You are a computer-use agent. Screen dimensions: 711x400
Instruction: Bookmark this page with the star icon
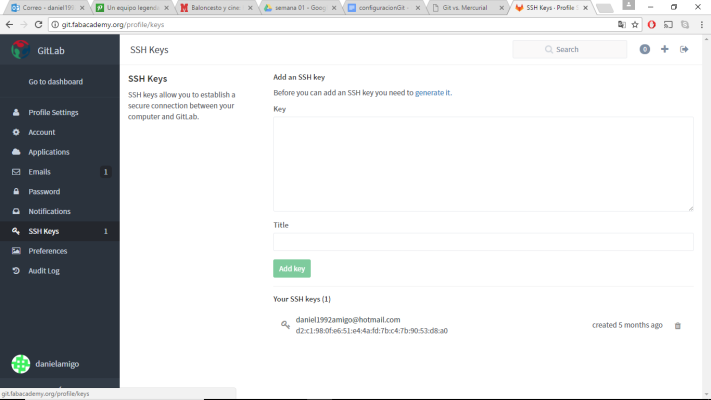point(635,24)
